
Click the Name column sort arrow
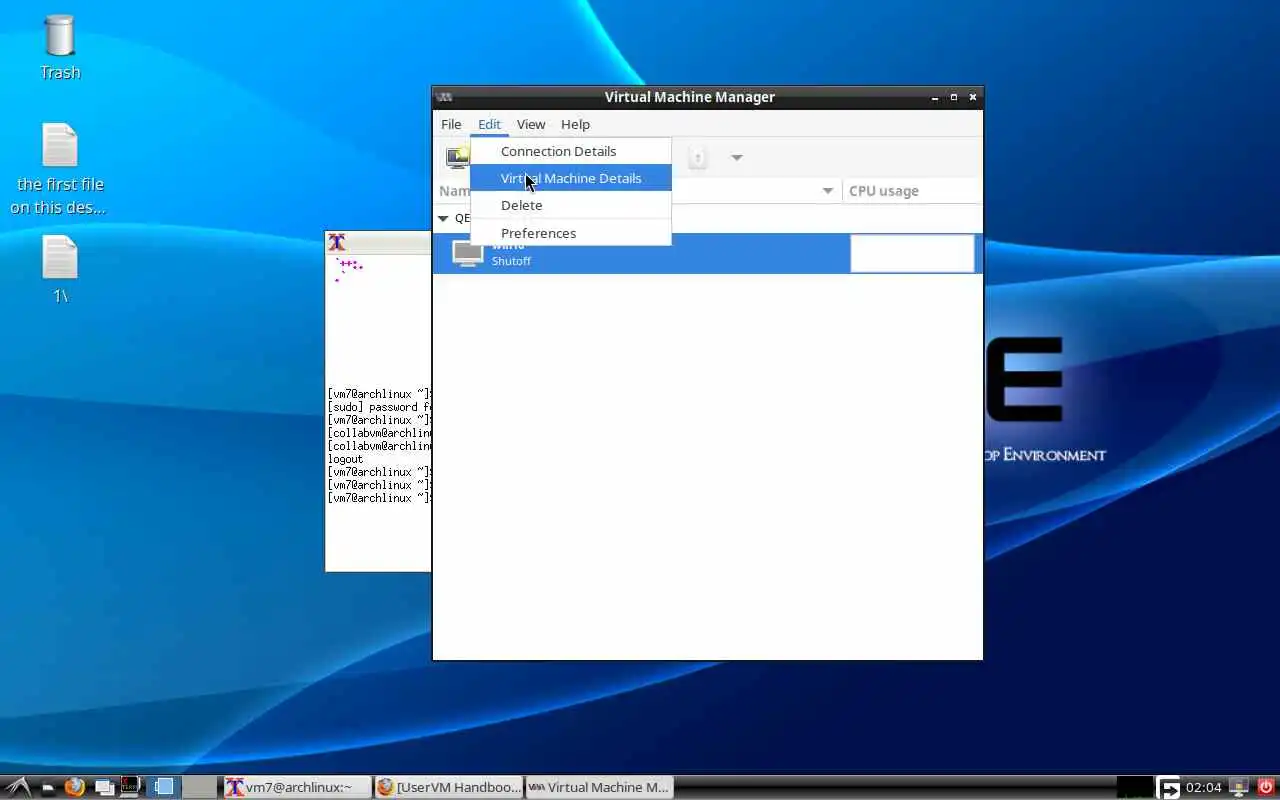pos(828,191)
